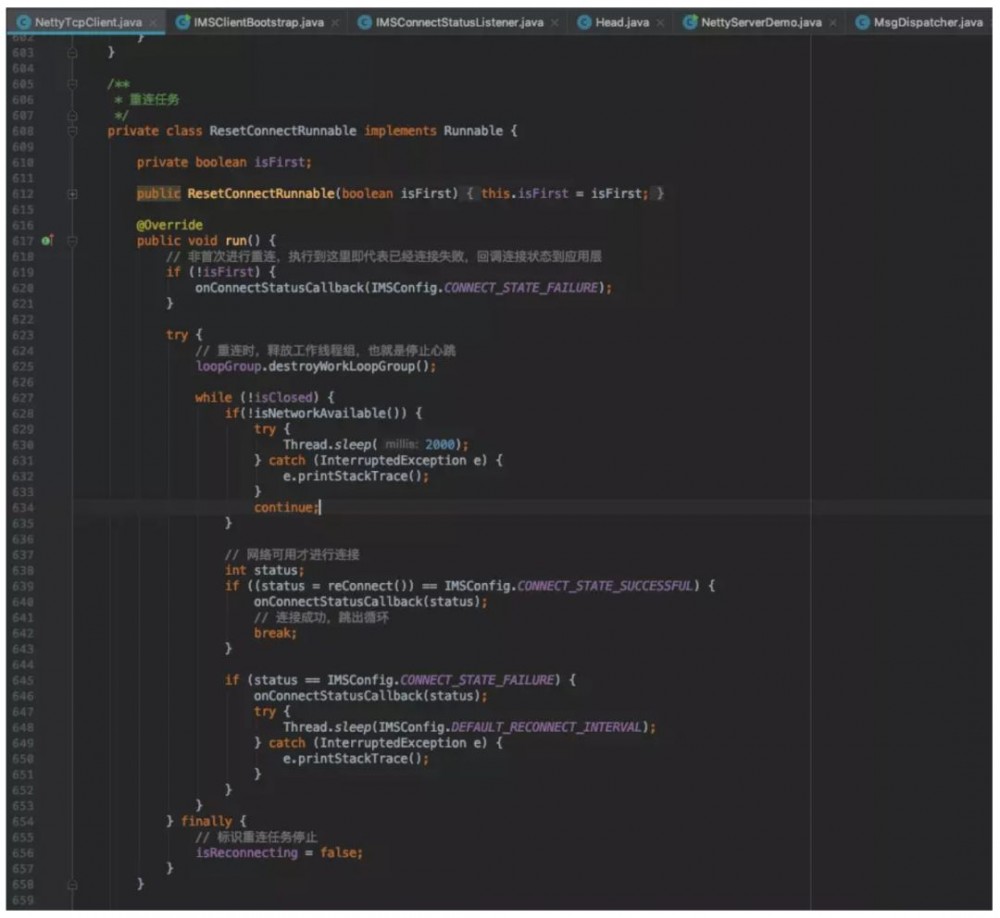The image size is (1000, 918).
Task: Open the IMSClientBootstrap.java tab
Action: [x=258, y=22]
